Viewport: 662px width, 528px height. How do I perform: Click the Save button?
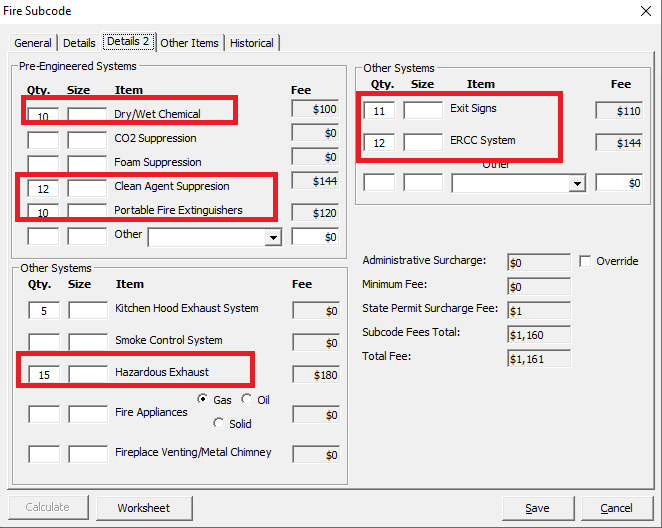pos(537,508)
